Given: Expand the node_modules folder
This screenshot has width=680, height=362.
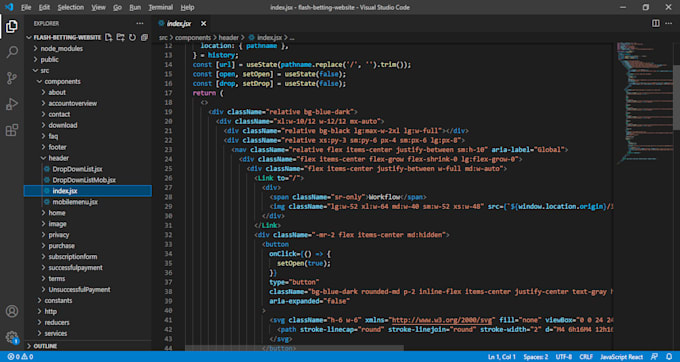Looking at the screenshot, I should [x=62, y=49].
